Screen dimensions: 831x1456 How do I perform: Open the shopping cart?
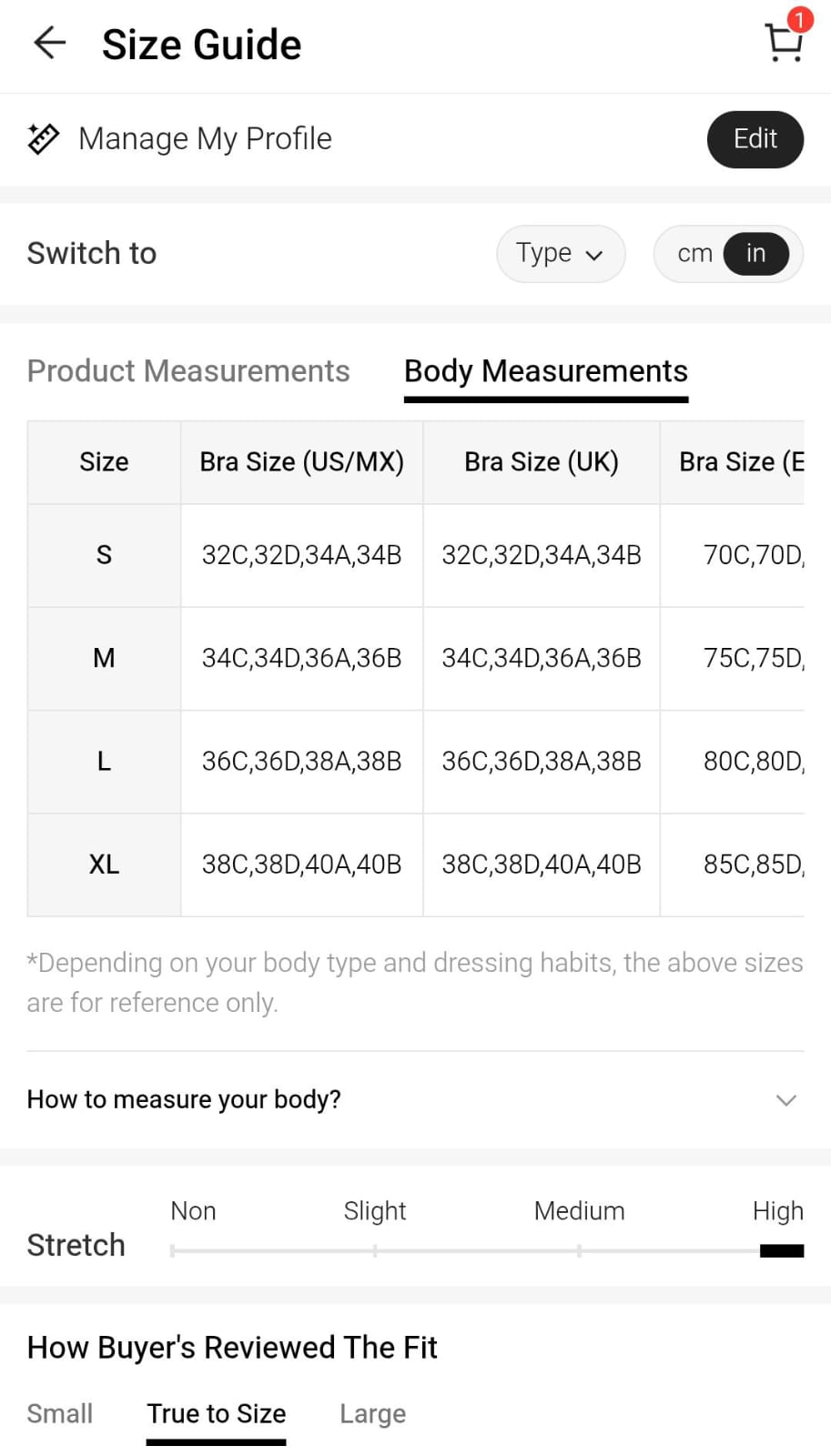coord(783,42)
